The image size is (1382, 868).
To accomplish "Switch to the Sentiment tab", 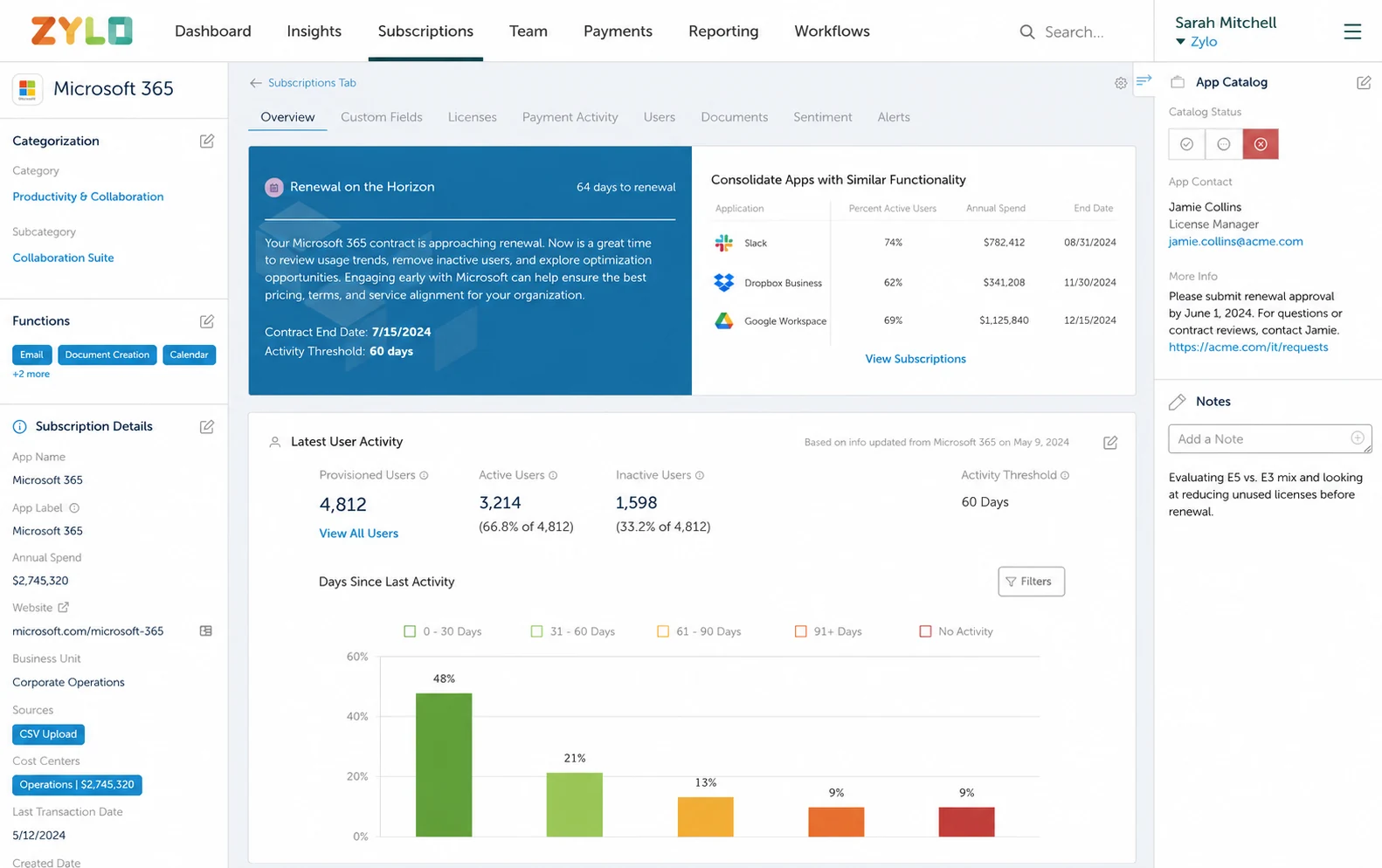I will coord(822,117).
